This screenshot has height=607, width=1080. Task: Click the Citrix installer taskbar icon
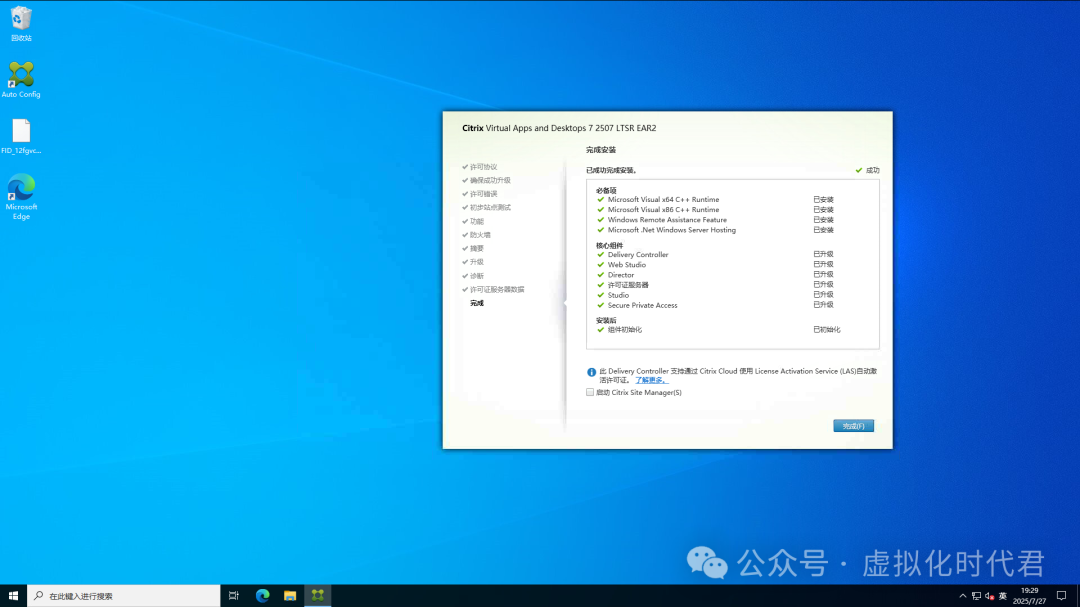[318, 596]
